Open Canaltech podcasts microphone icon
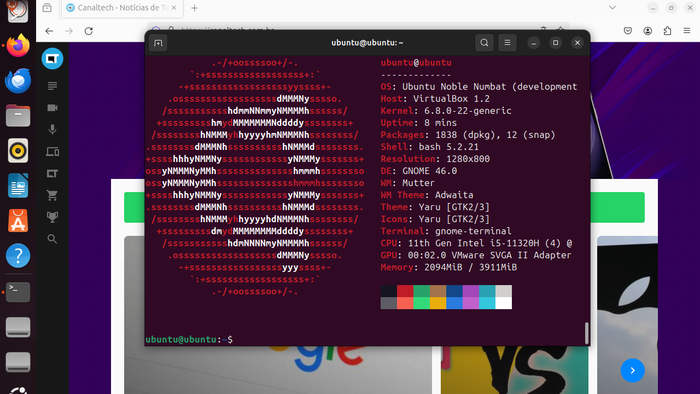The image size is (700, 394). (52, 129)
